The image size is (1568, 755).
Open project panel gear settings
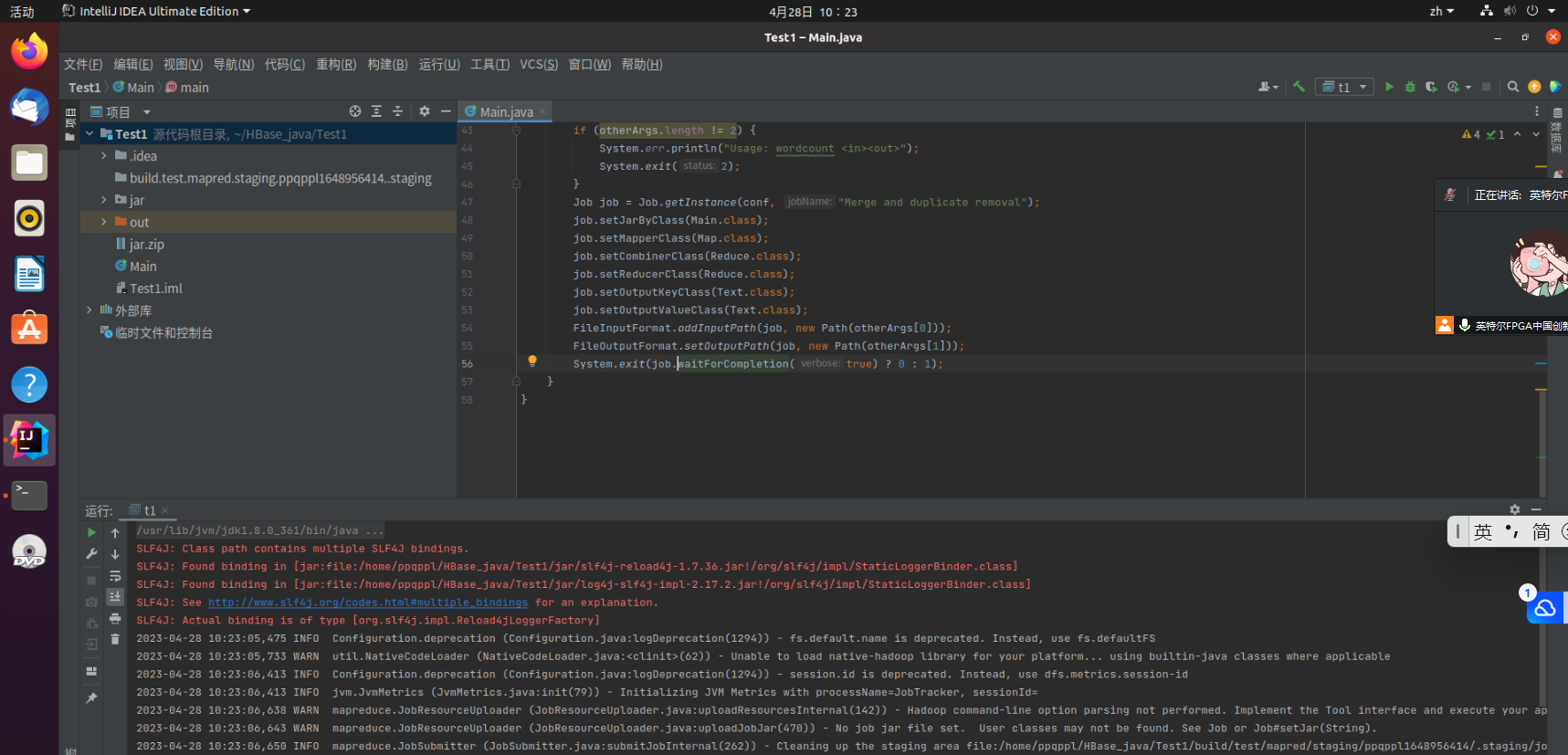[425, 111]
